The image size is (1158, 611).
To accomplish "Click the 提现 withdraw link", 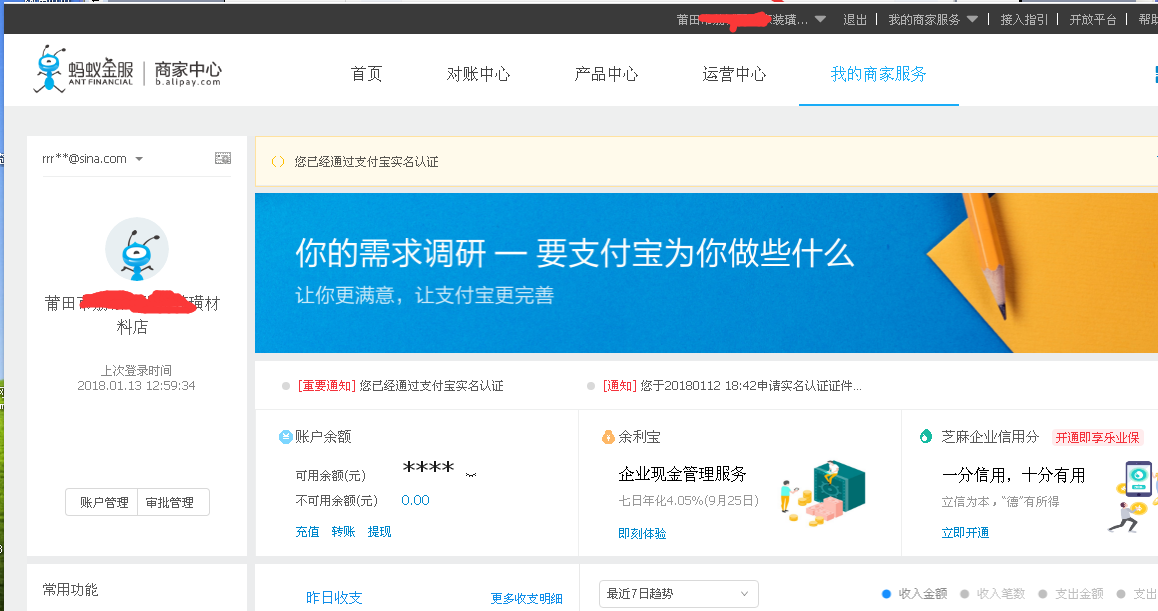I will 379,532.
